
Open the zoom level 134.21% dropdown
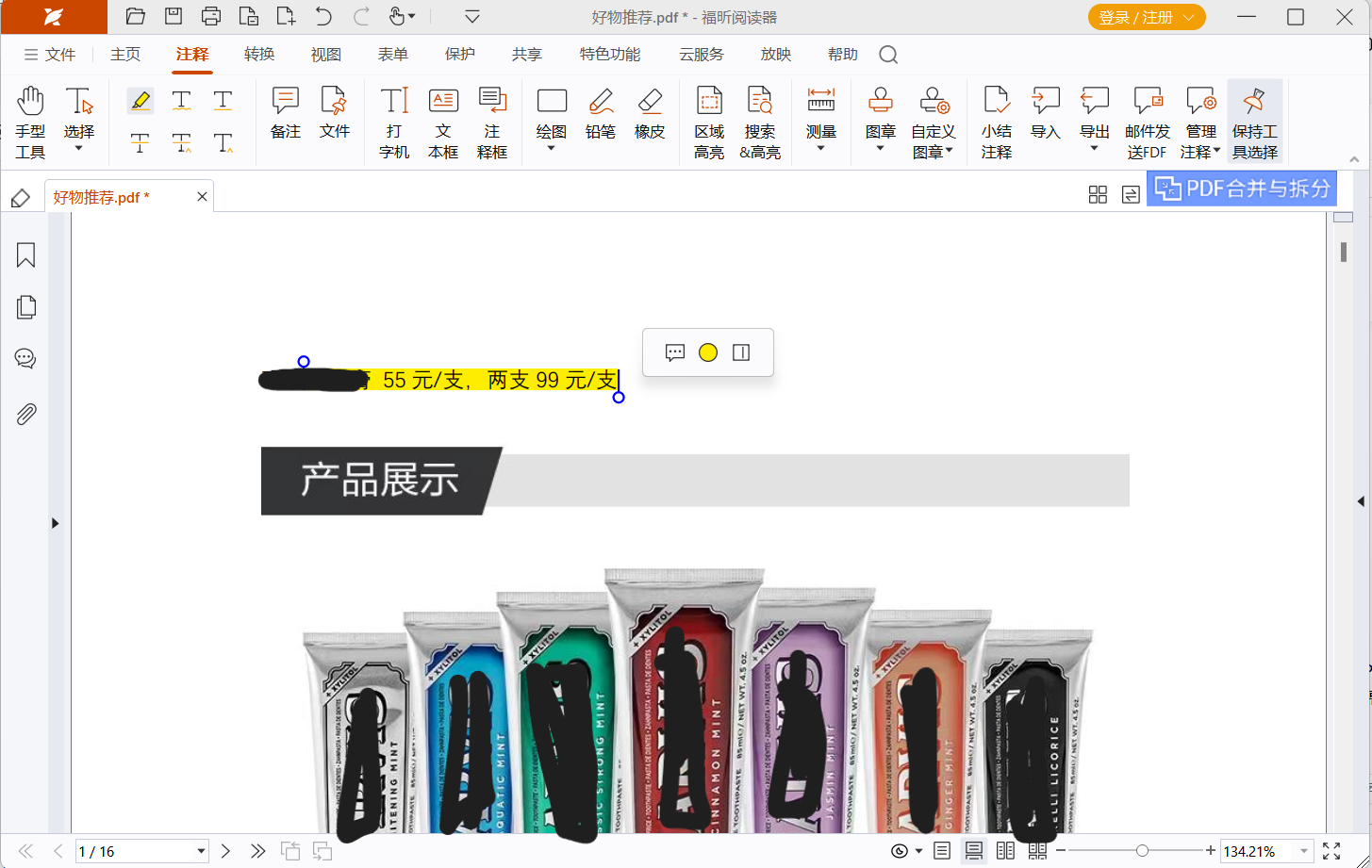pos(1305,851)
